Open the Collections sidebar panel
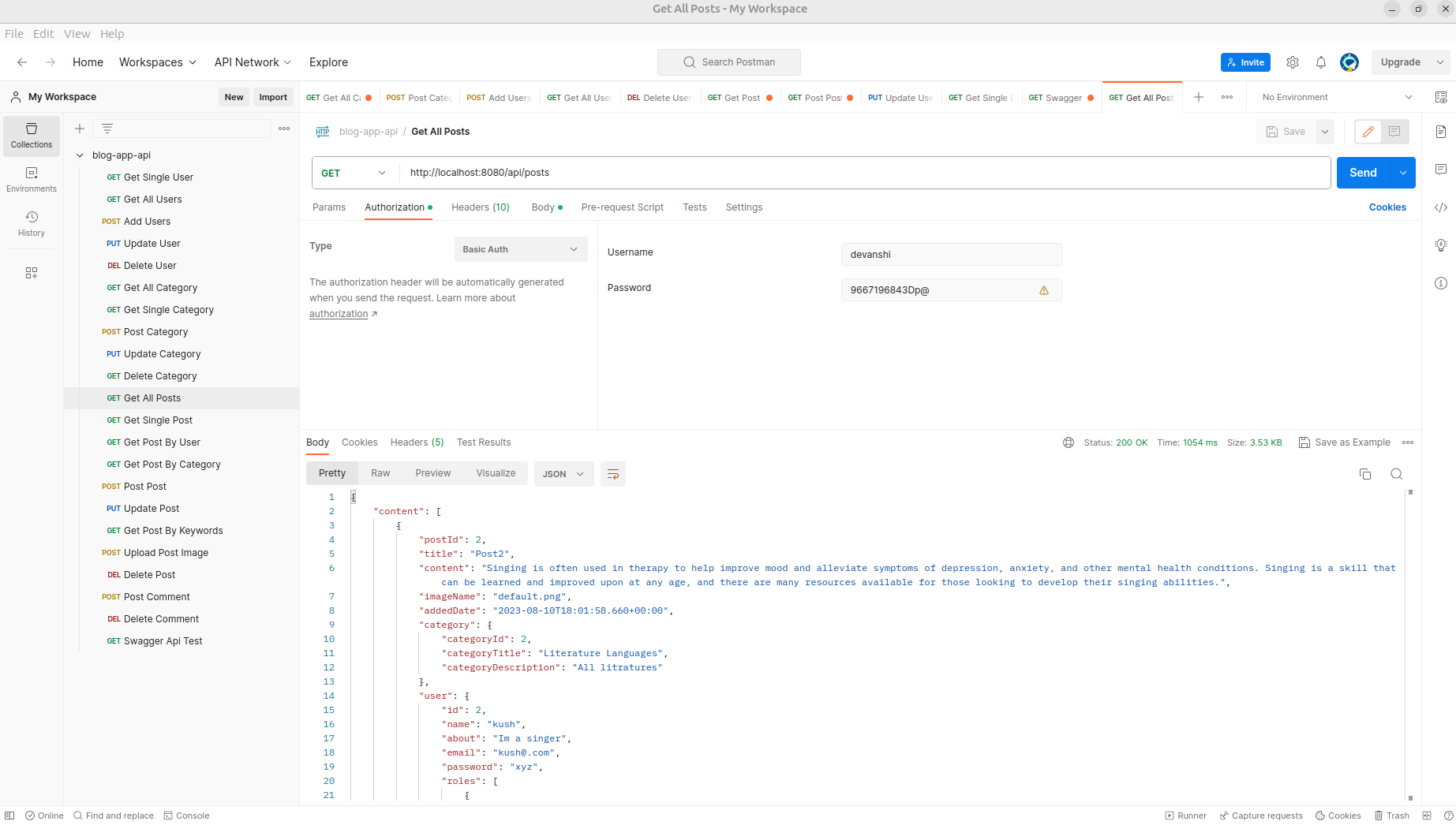The image size is (1456, 825). pos(32,136)
